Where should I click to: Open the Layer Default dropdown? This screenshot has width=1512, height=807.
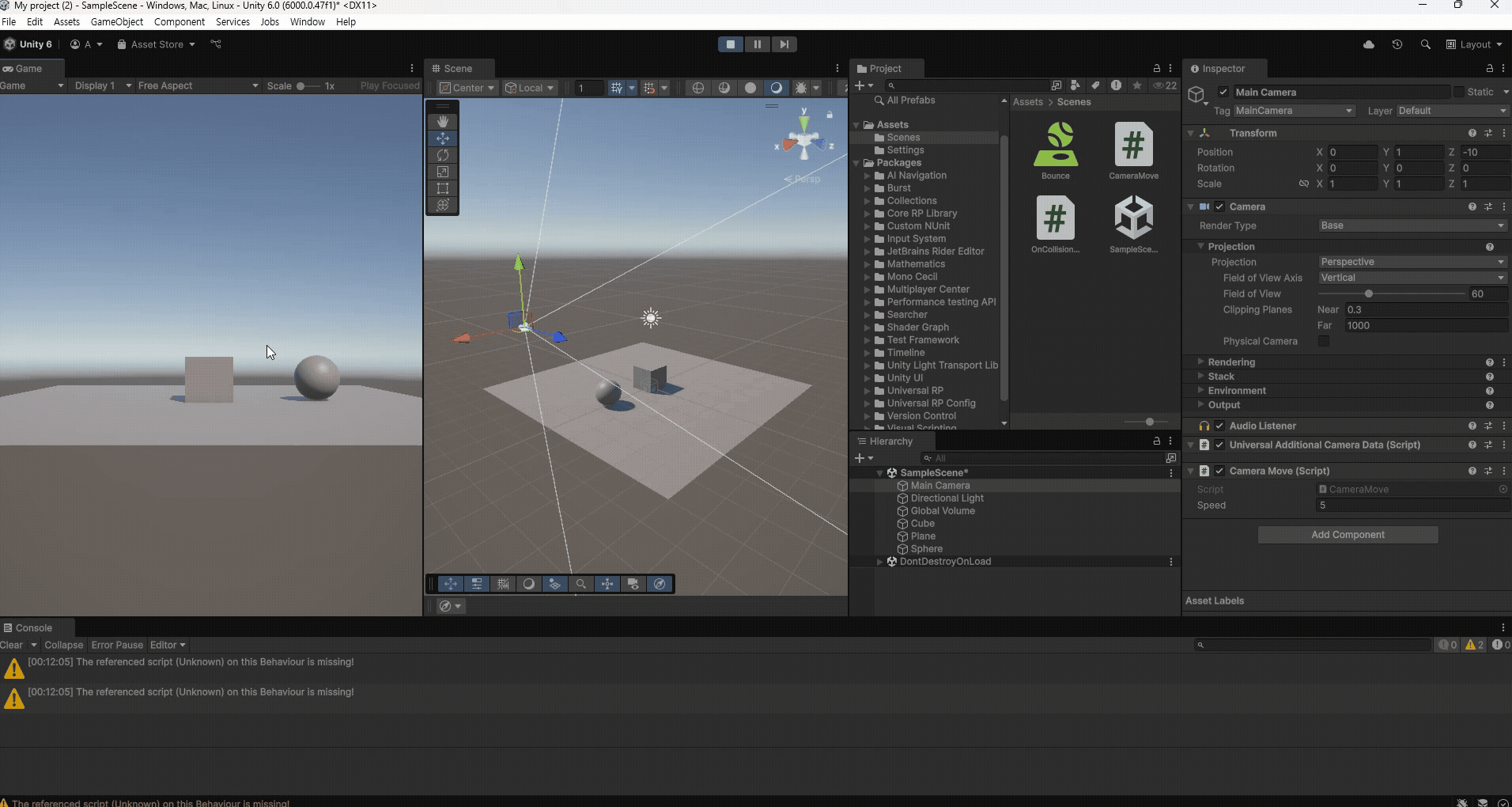(1452, 111)
